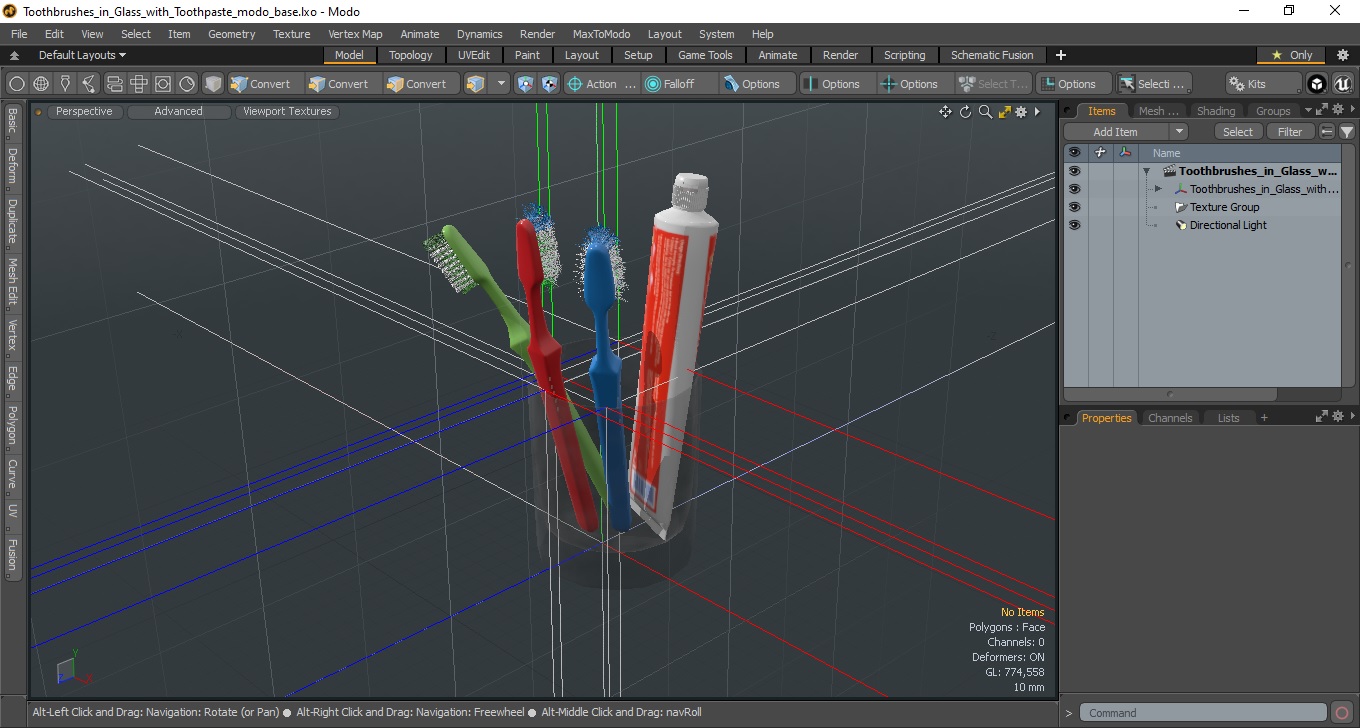1360x728 pixels.
Task: Open the Add Item dropdown arrow
Action: click(x=1179, y=132)
